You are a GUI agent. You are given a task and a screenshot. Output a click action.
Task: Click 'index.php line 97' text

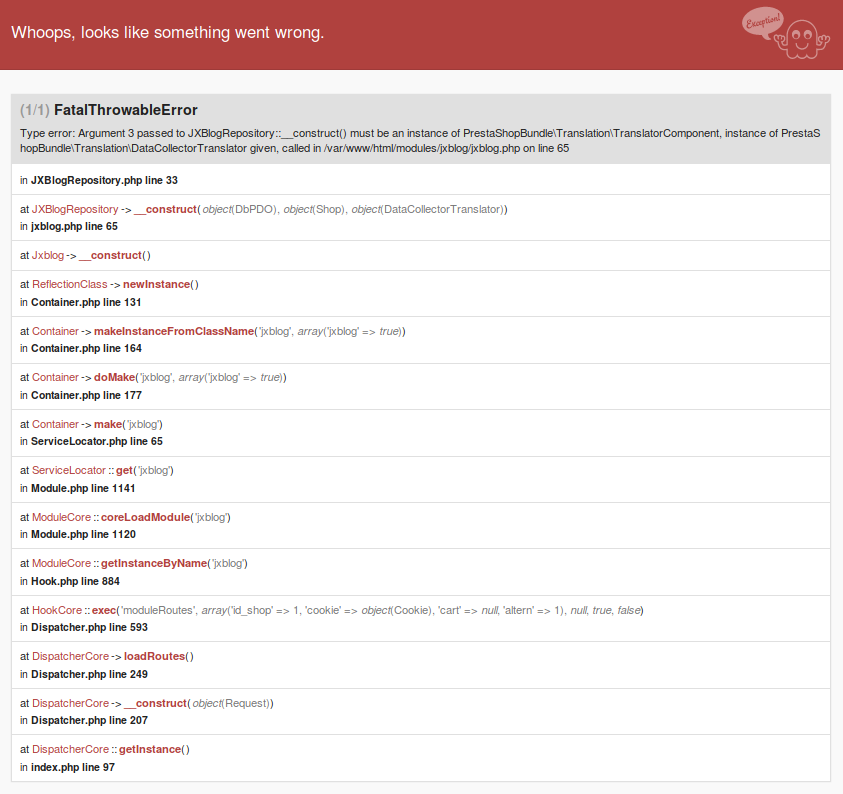click(x=73, y=767)
